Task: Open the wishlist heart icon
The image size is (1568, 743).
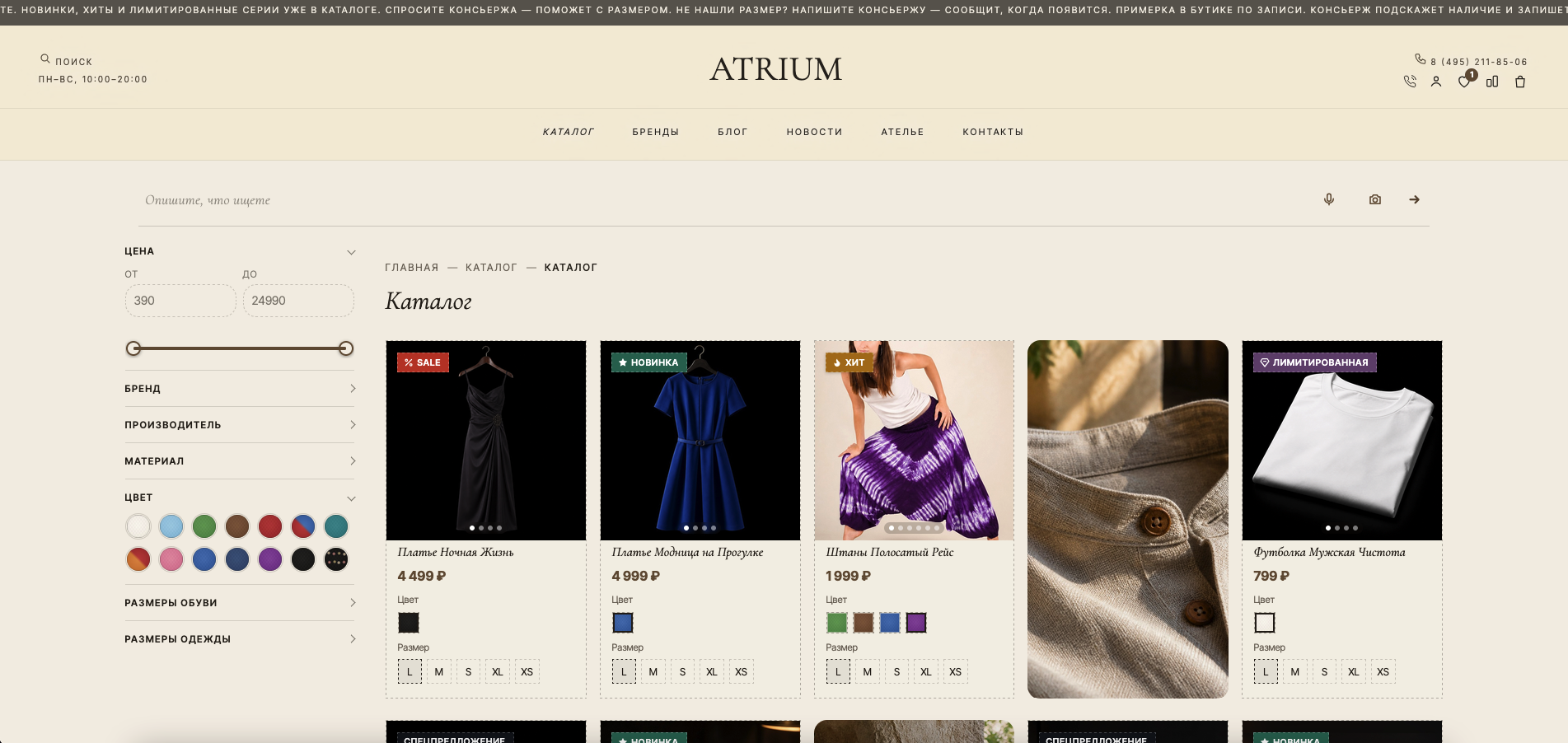Action: pos(1464,82)
